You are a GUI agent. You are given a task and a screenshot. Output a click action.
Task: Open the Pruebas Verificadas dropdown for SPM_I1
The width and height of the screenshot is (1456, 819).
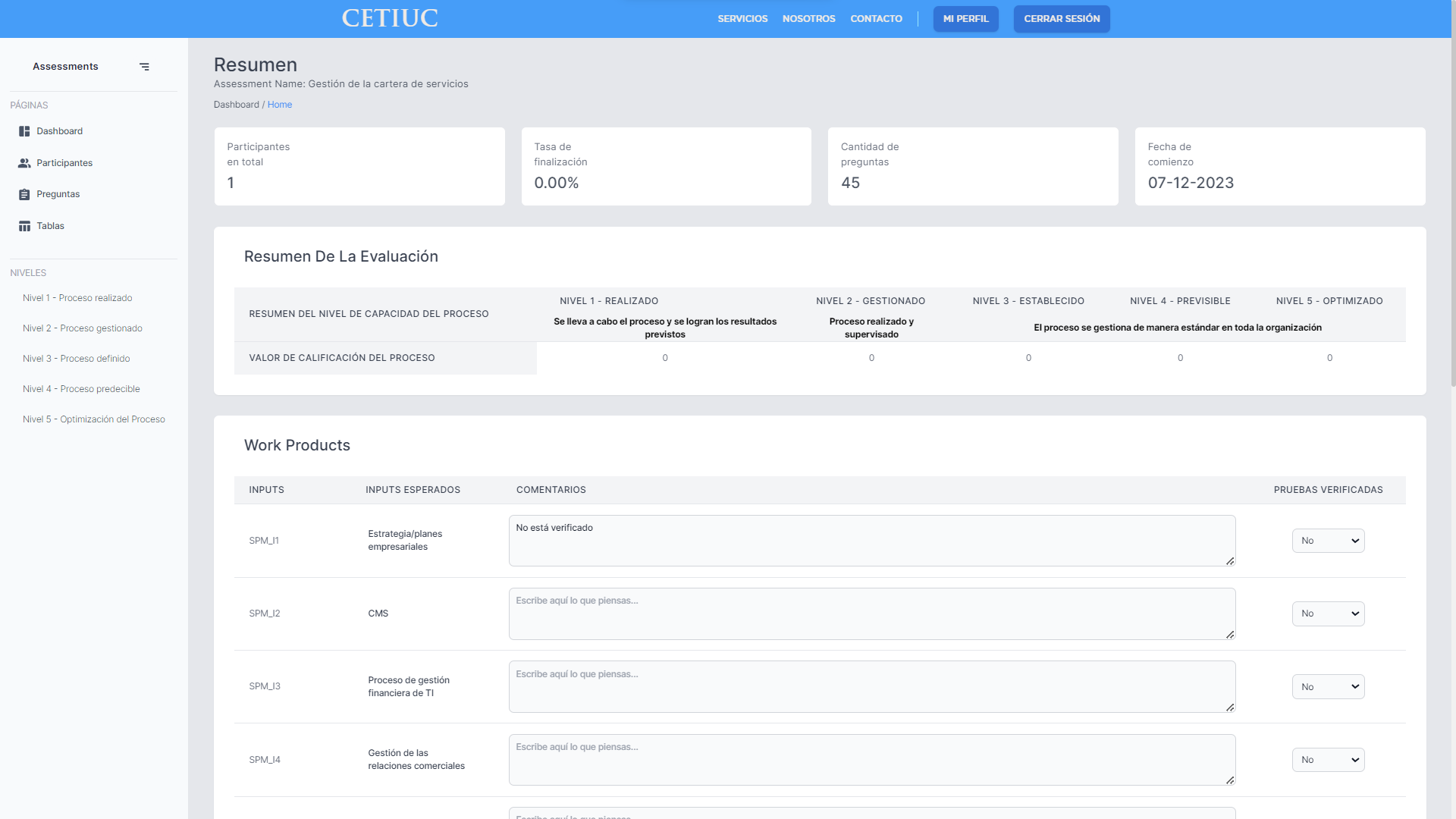(x=1328, y=540)
